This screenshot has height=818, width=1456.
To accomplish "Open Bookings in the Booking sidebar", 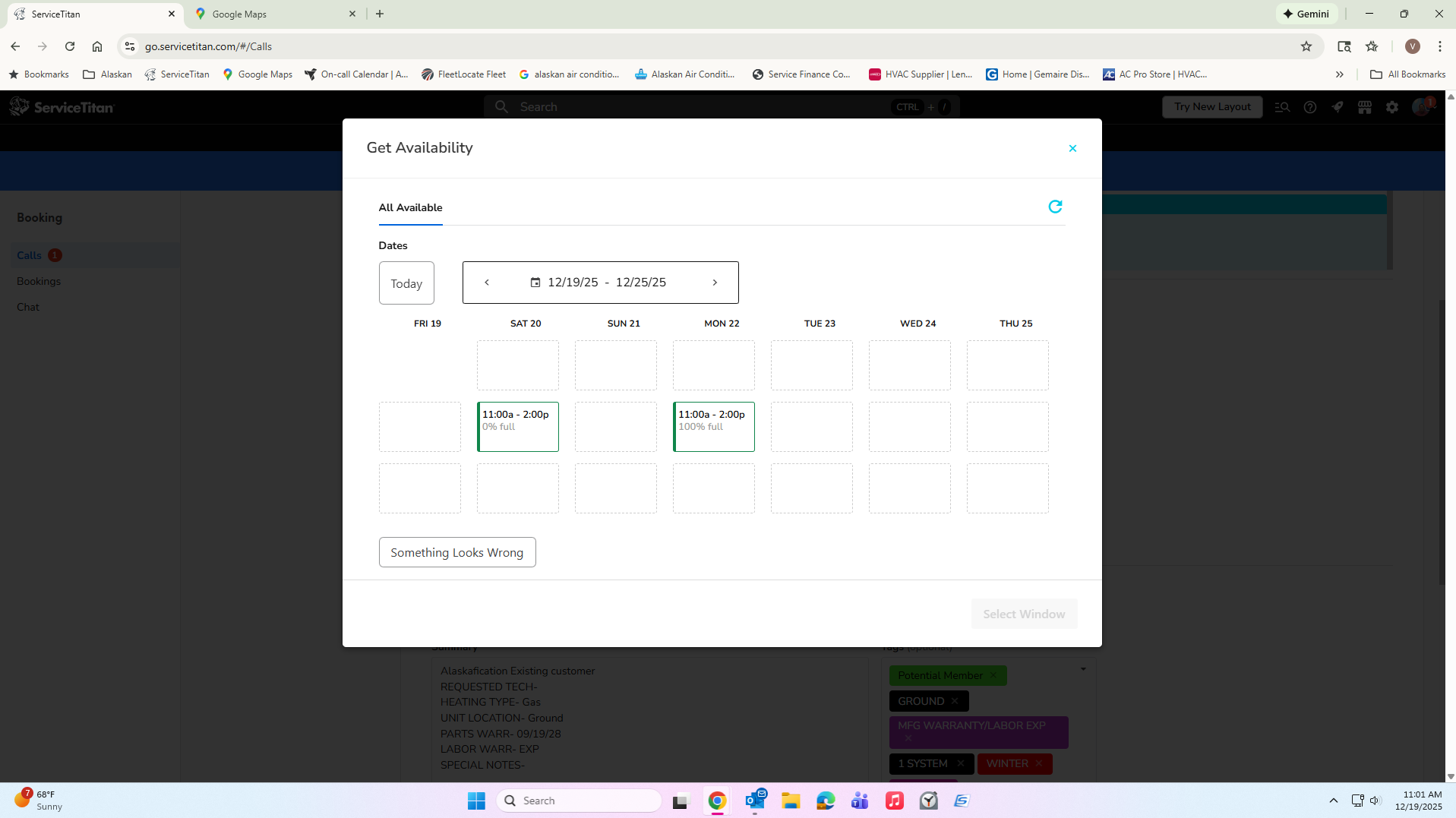I will click(39, 281).
